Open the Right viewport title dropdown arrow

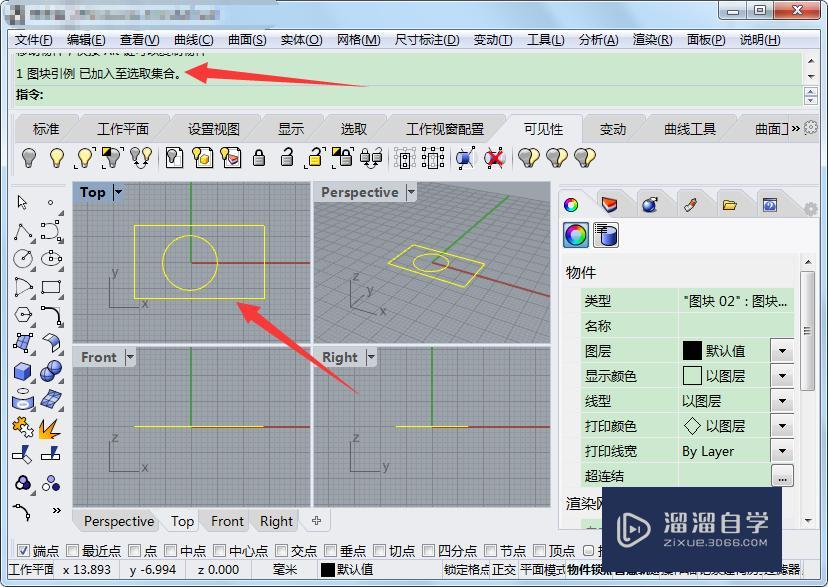[x=371, y=357]
